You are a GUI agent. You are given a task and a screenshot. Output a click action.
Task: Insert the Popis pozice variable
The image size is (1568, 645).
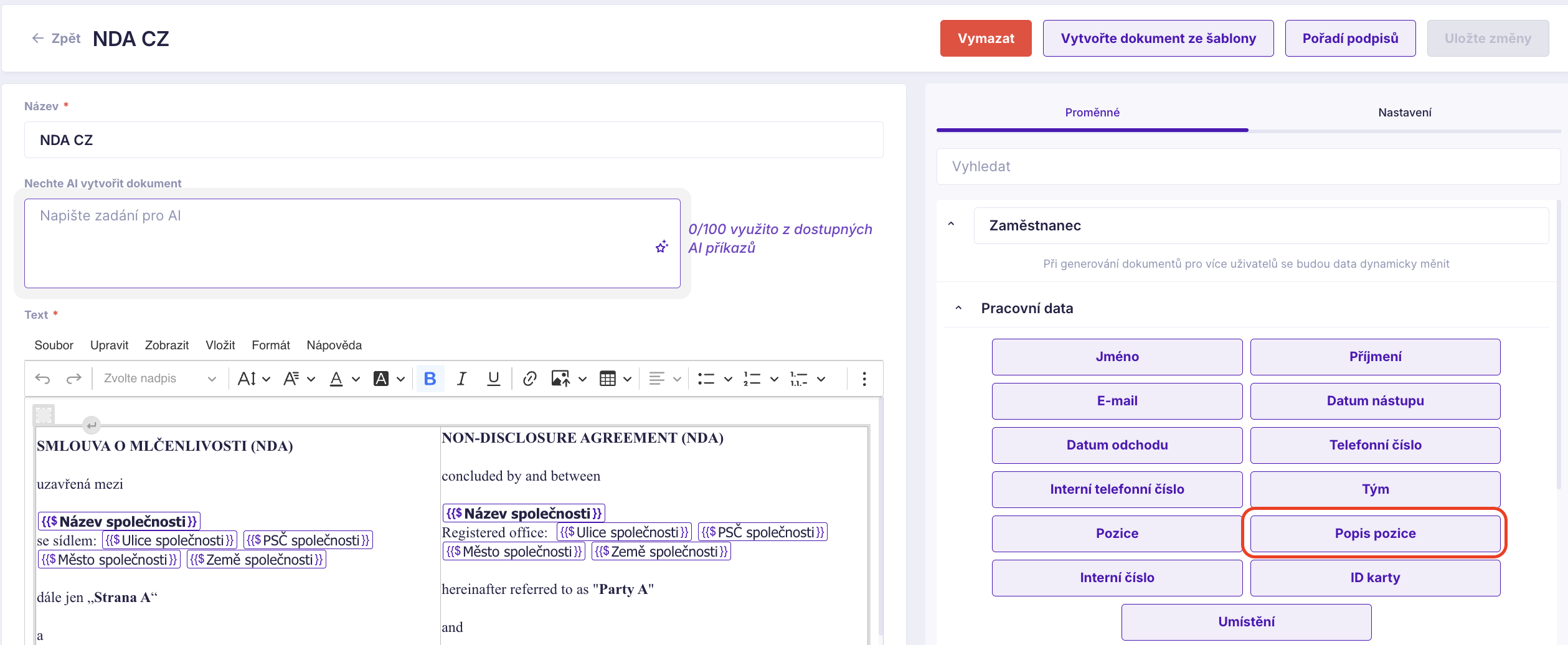(1374, 534)
